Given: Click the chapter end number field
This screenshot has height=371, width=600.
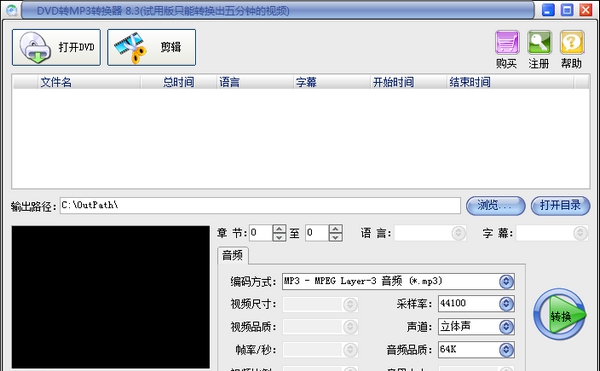Looking at the screenshot, I should click(317, 233).
